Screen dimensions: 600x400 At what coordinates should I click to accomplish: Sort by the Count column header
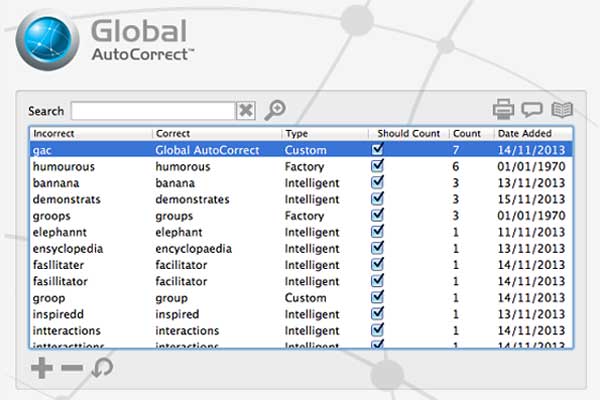point(471,134)
